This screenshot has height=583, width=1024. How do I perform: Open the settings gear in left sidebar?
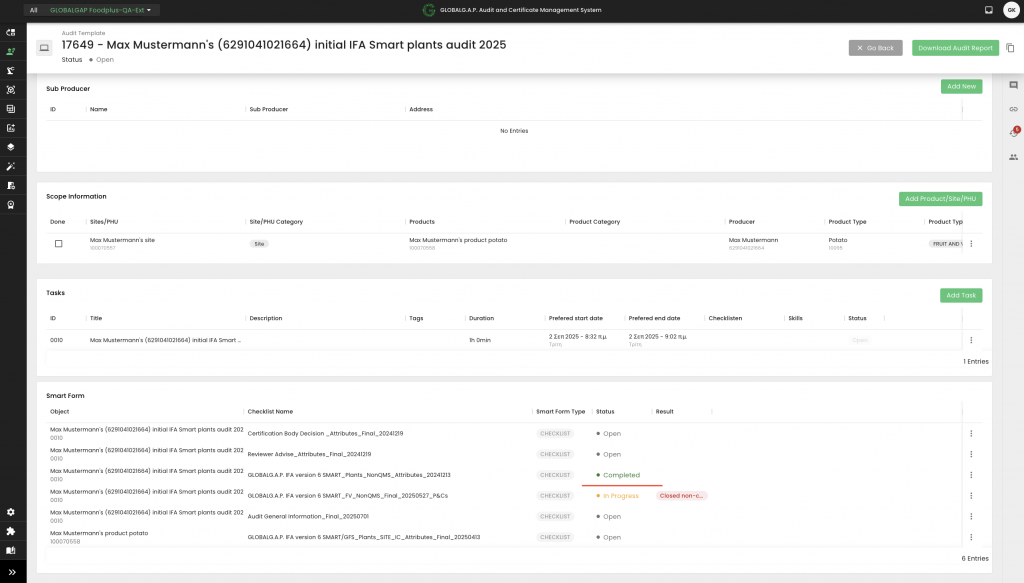point(11,512)
